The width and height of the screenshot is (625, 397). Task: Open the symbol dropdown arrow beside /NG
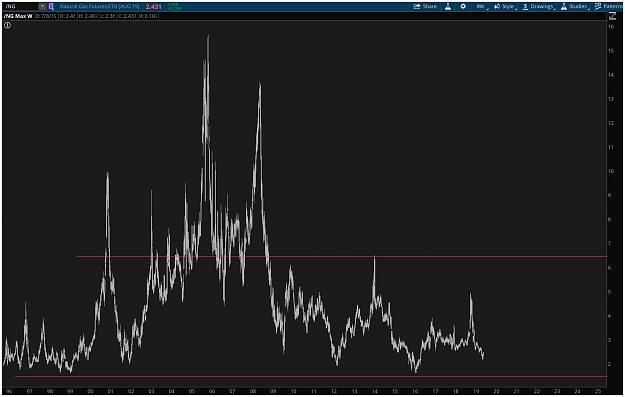pyautogui.click(x=42, y=6)
